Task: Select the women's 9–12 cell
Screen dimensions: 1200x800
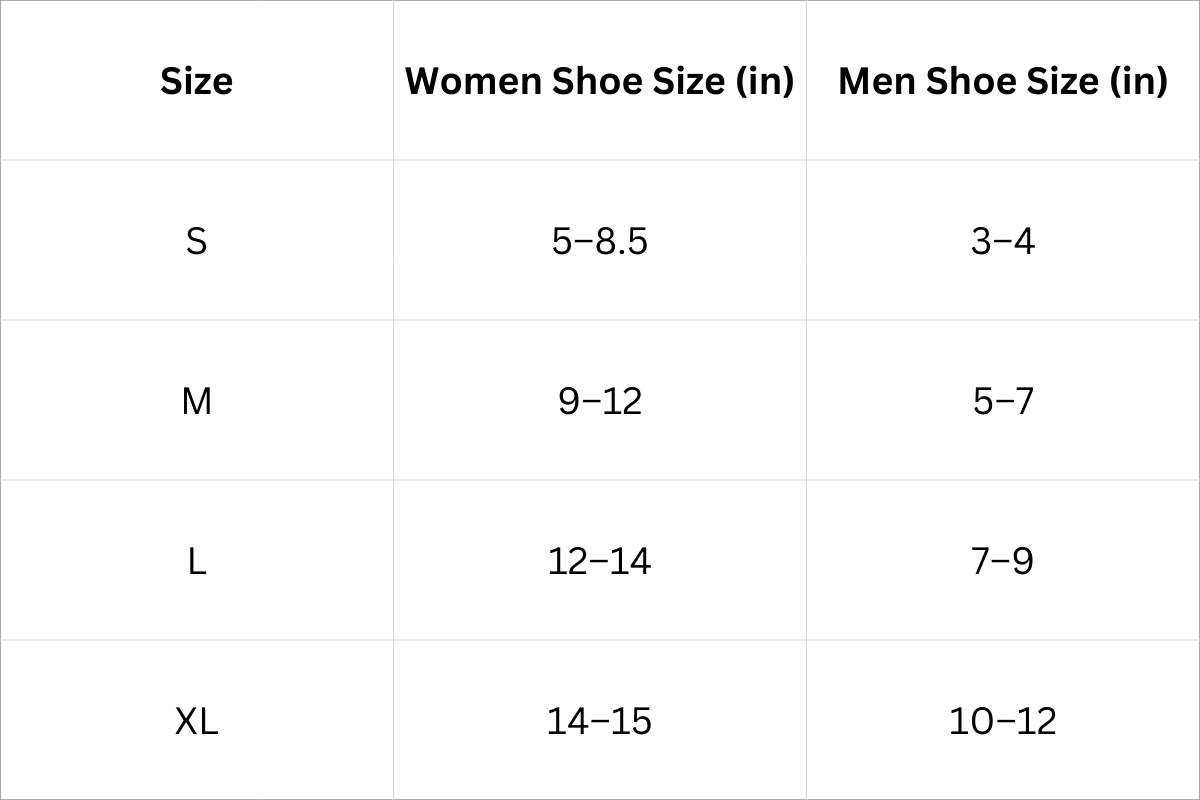Action: click(x=599, y=401)
